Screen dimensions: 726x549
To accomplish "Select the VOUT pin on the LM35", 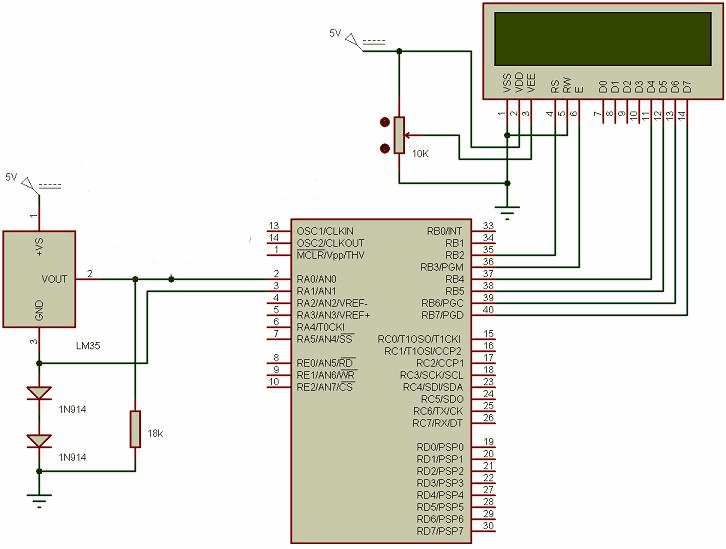I will point(54,279).
